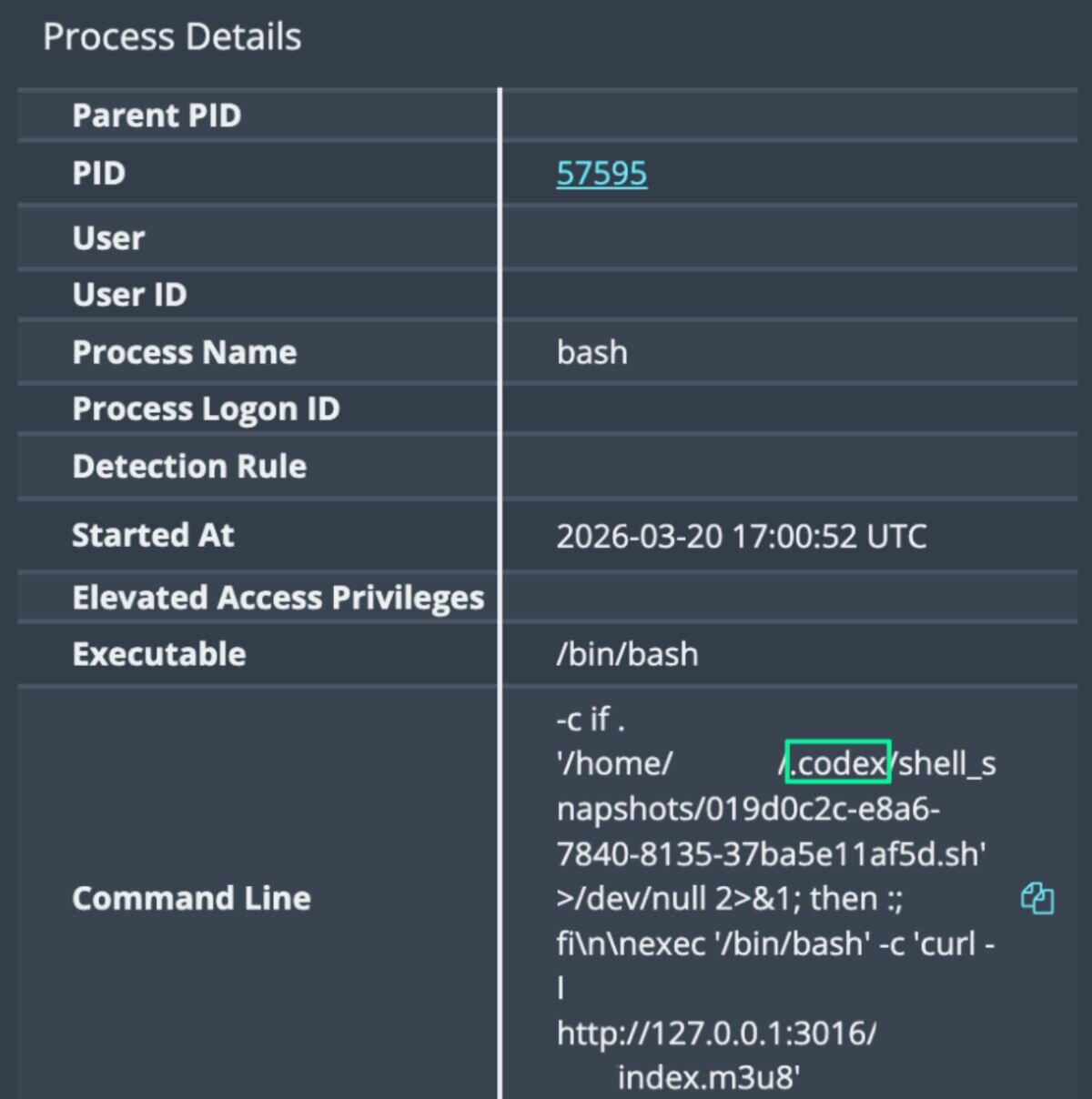1092x1099 pixels.
Task: Click the User ID row label
Action: [x=129, y=295]
